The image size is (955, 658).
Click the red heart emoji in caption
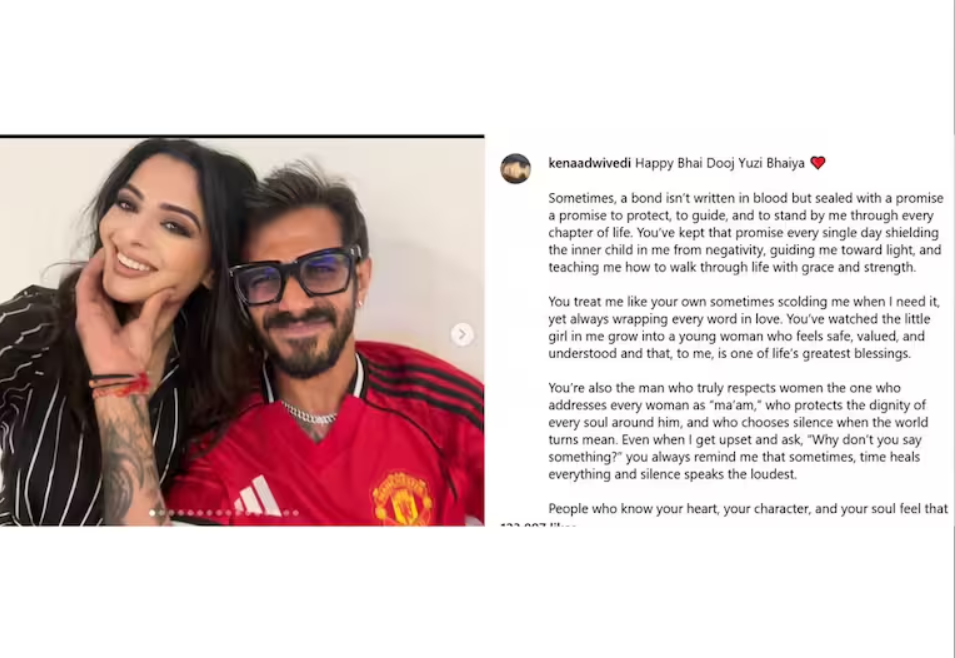[818, 163]
